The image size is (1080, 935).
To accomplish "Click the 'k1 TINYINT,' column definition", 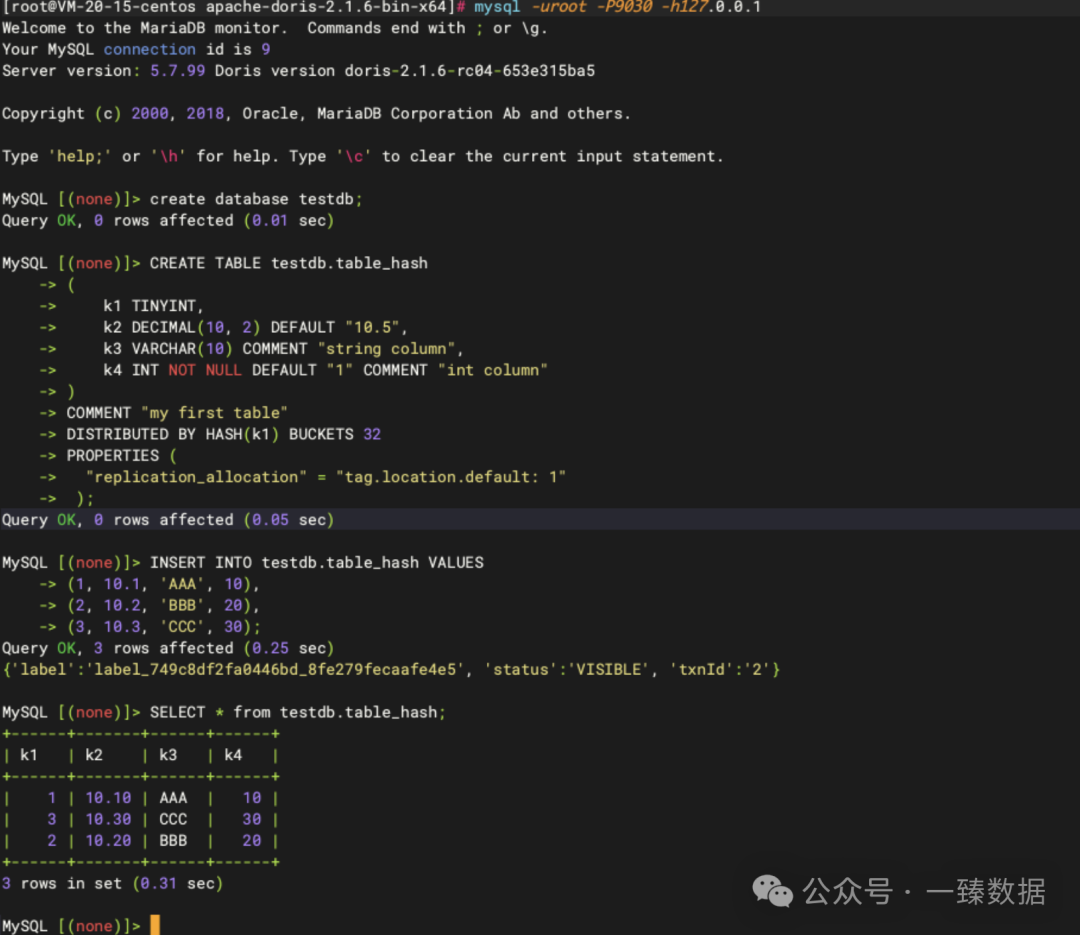I will [x=154, y=306].
